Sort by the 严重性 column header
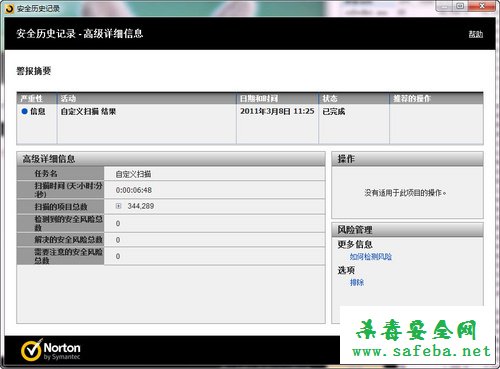Image resolution: width=500 pixels, height=369 pixels. pos(37,98)
